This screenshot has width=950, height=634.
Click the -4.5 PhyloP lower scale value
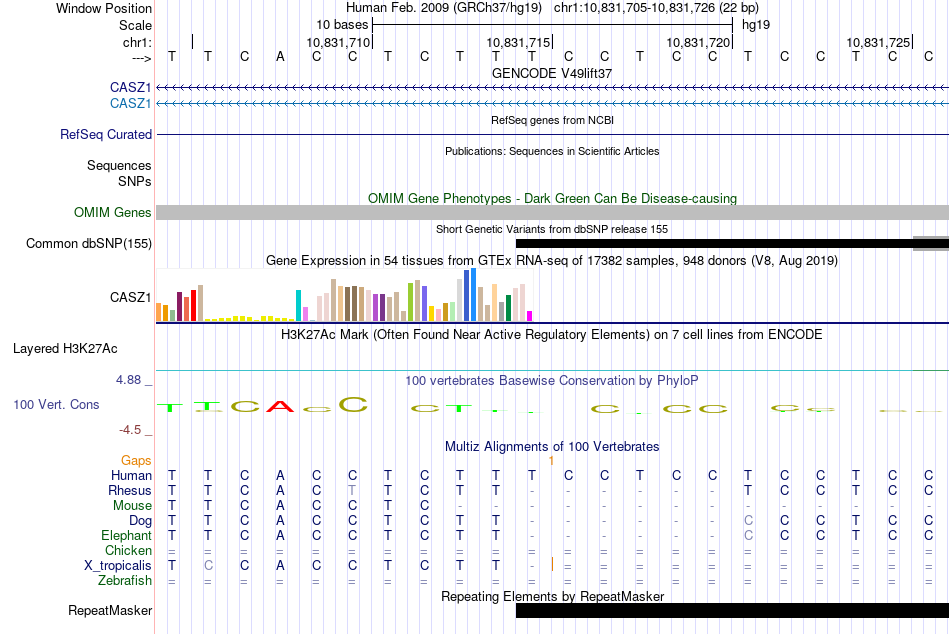[x=130, y=430]
